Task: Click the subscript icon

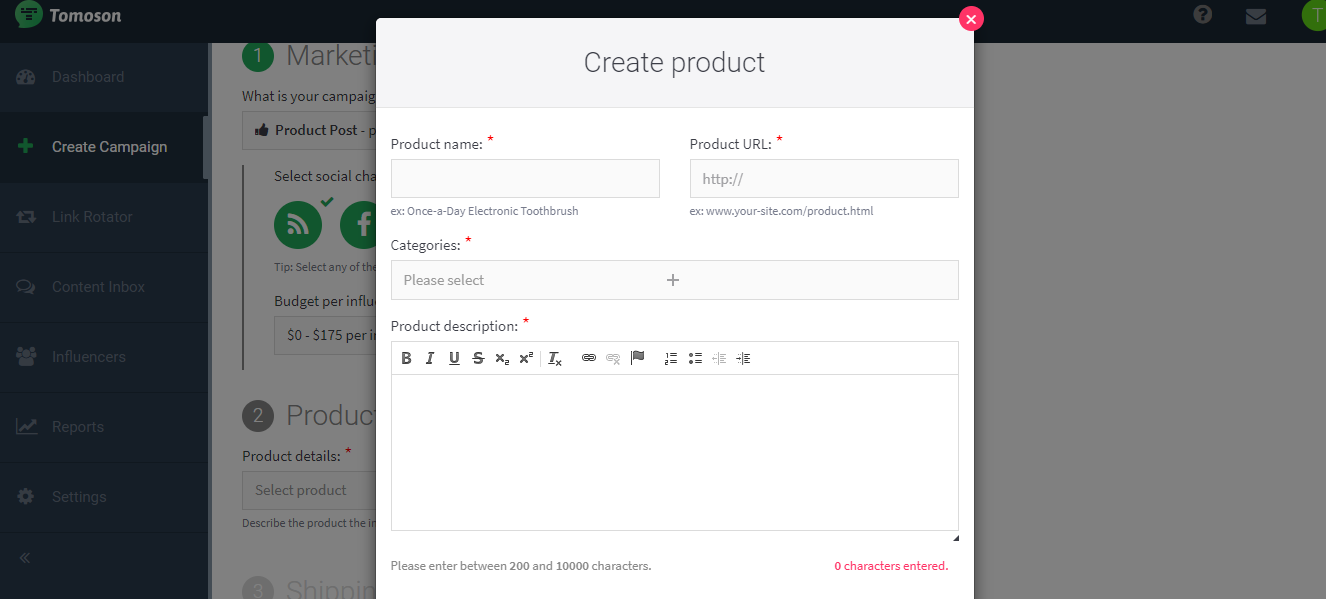Action: coord(502,358)
